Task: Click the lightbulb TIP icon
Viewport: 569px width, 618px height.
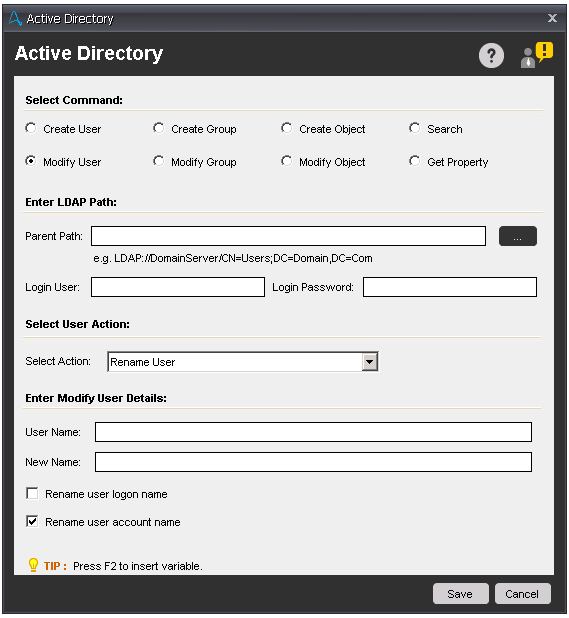Action: click(x=33, y=565)
